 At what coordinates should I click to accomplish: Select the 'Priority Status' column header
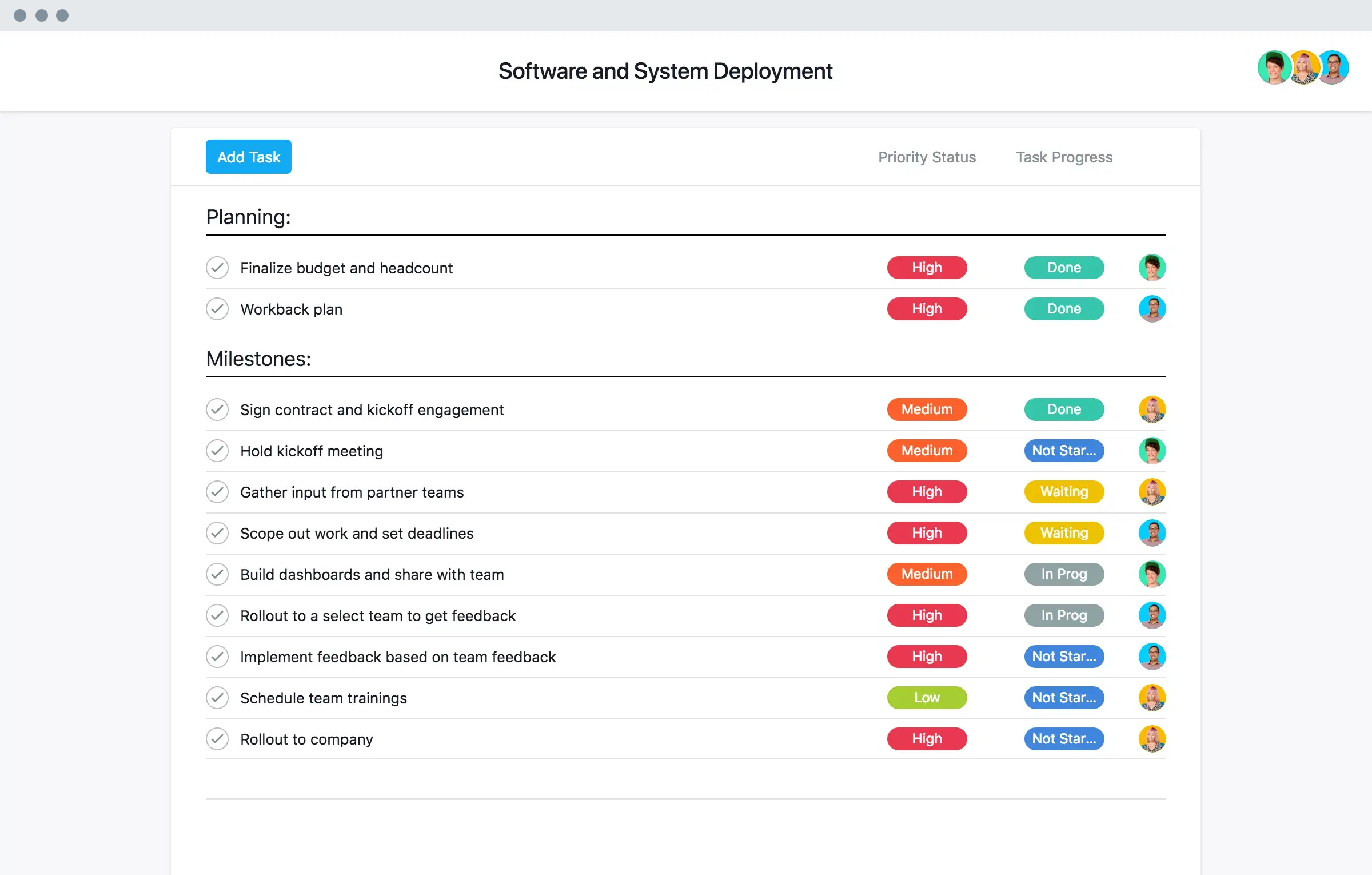(928, 156)
